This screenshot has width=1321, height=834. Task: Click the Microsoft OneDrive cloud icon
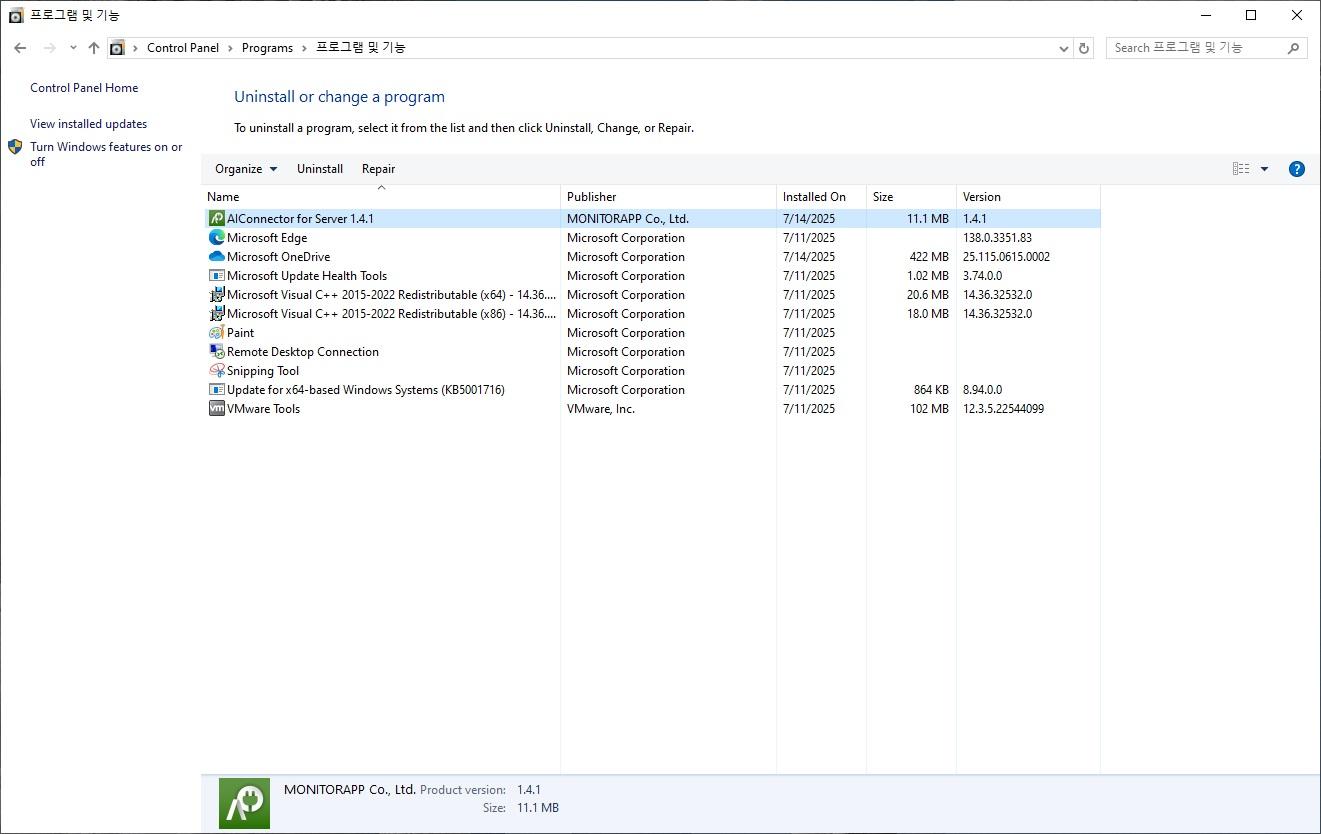[216, 256]
